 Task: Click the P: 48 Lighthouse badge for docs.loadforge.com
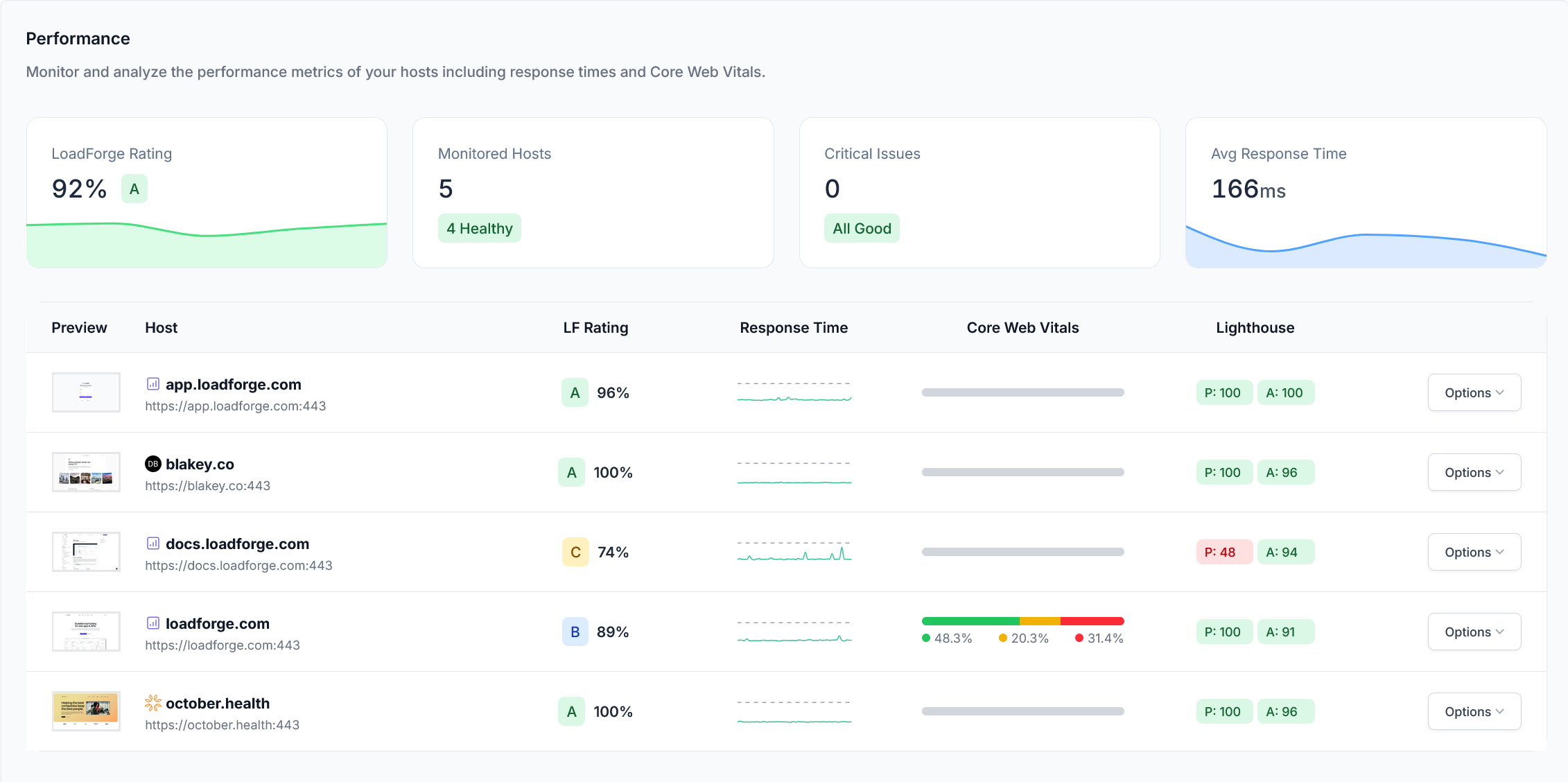[1224, 552]
